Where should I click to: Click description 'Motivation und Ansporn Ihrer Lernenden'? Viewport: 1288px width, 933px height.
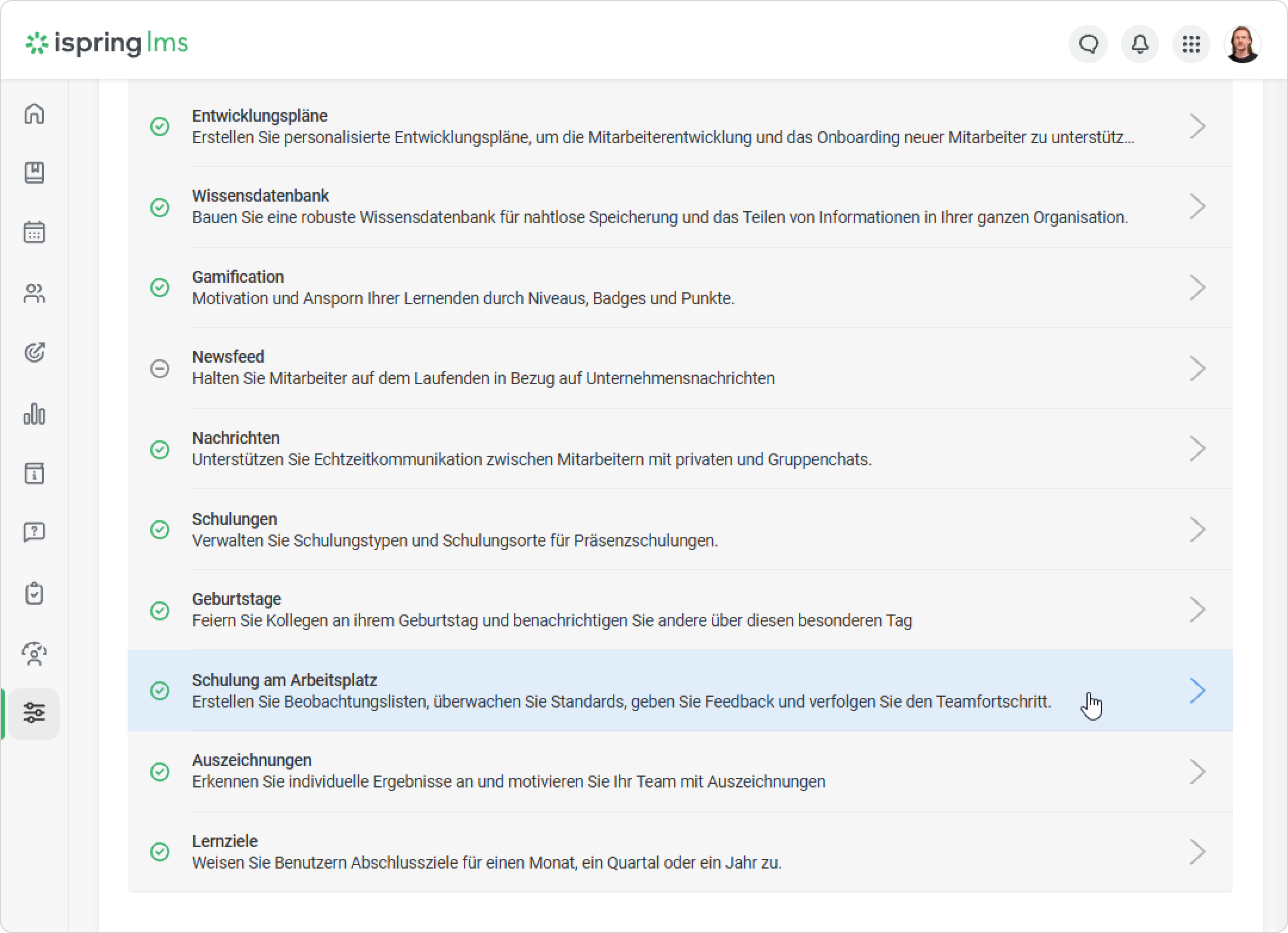click(x=463, y=298)
